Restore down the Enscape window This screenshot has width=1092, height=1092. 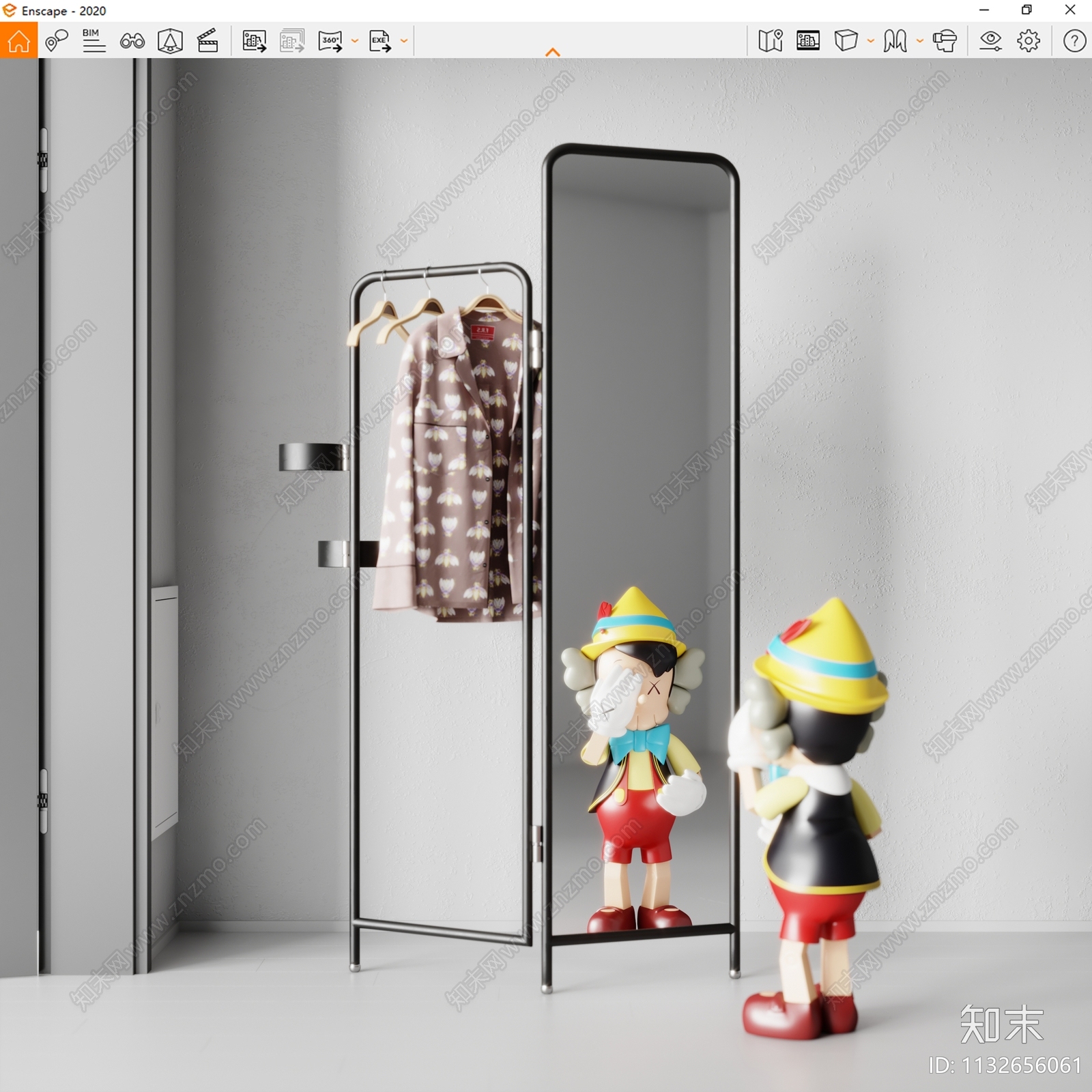(1026, 10)
